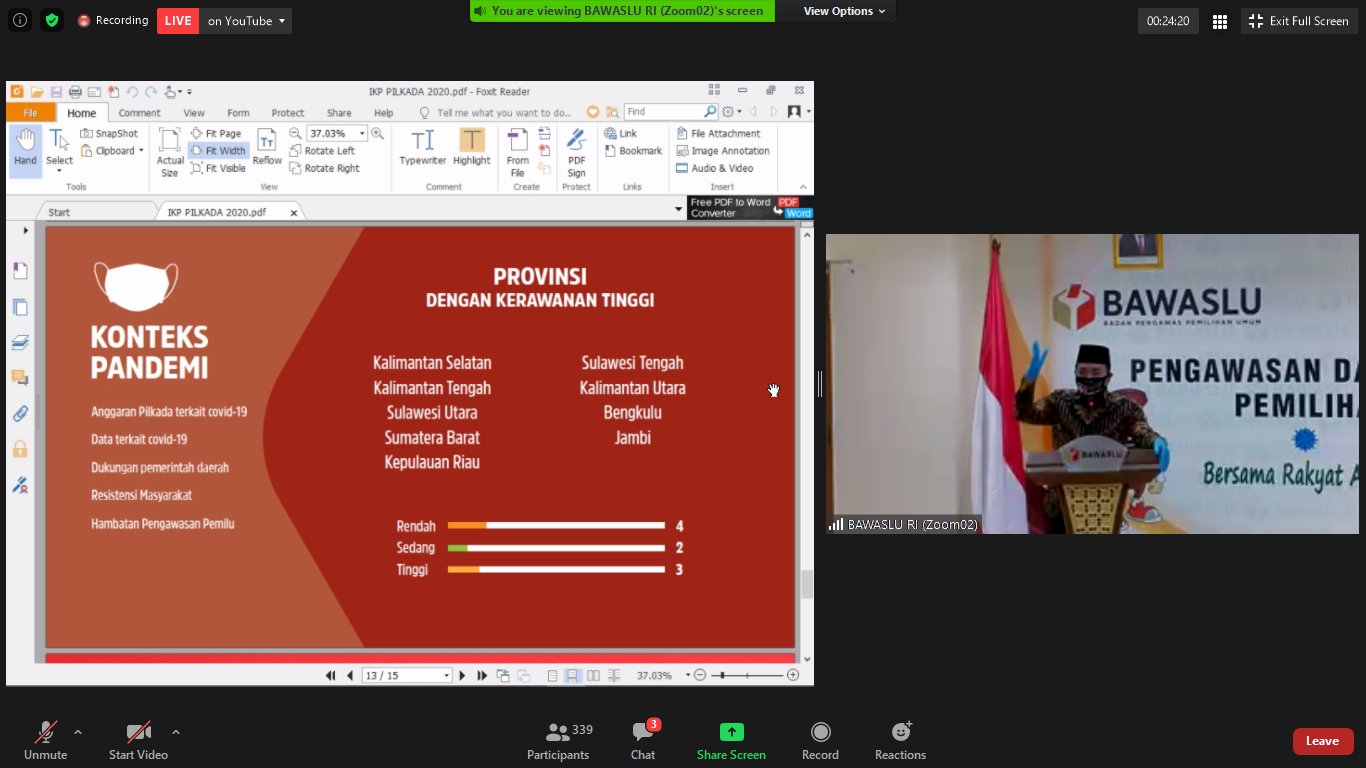Expand the View Options dropdown
The height and width of the screenshot is (768, 1366).
coord(844,11)
